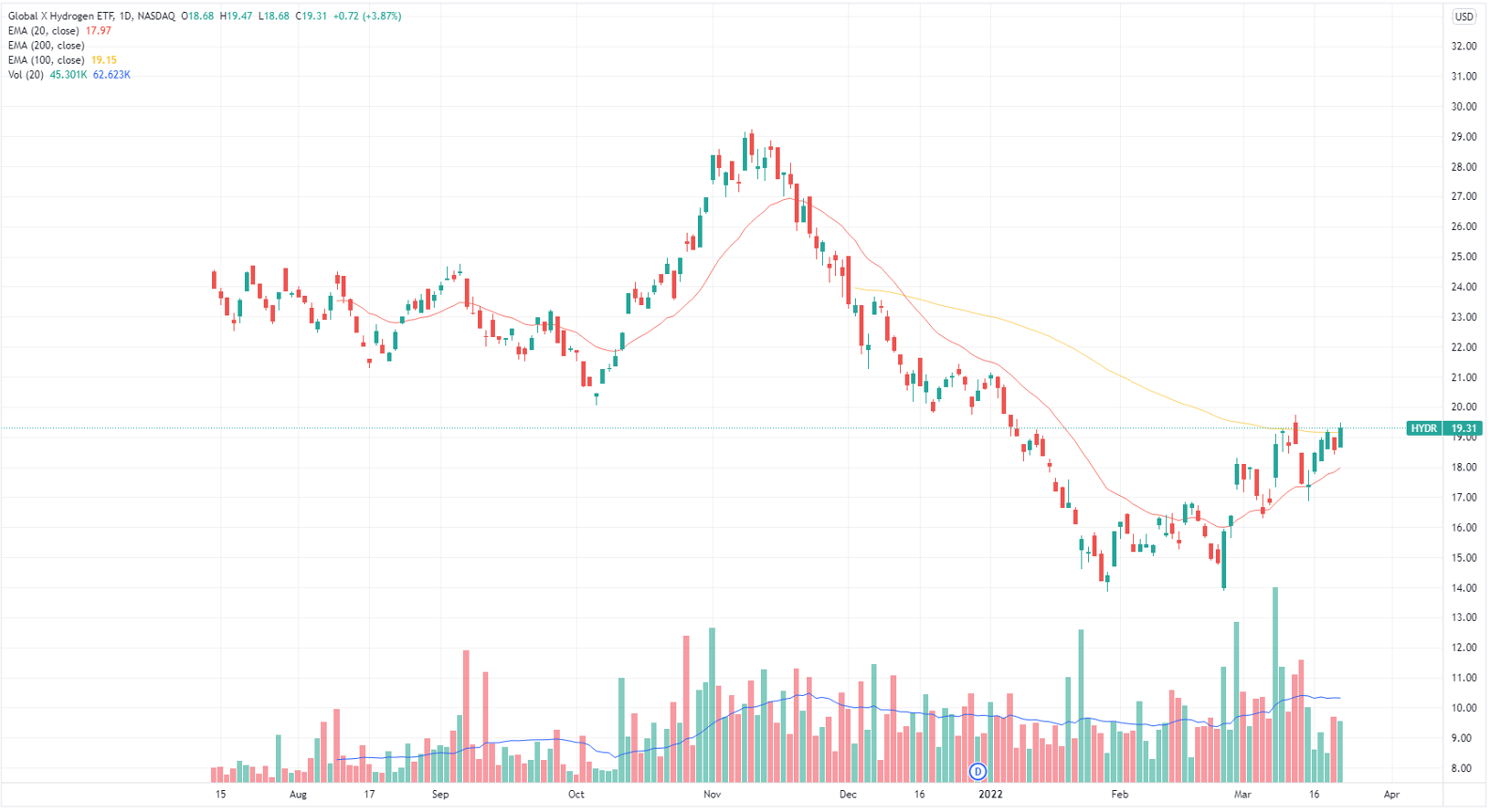Click the close price C19.31
Viewport: 1490px width, 812px height.
[312, 16]
